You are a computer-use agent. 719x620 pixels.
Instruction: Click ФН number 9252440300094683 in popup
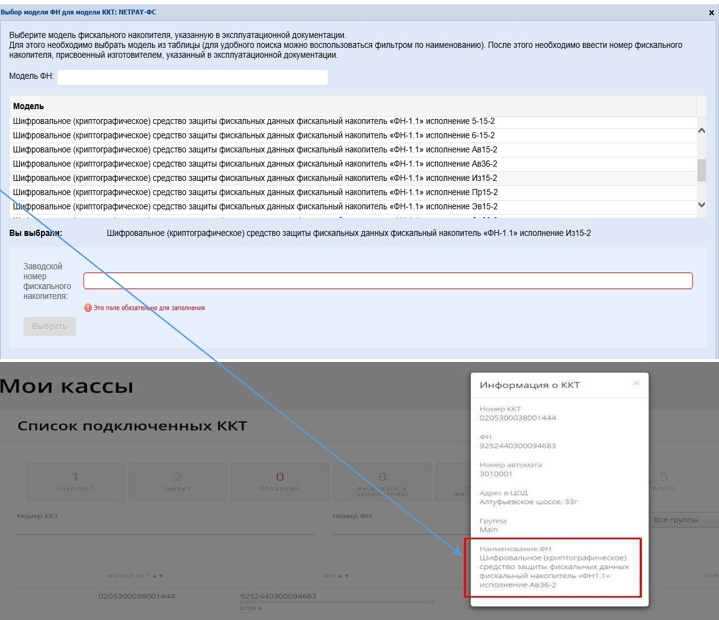click(518, 446)
